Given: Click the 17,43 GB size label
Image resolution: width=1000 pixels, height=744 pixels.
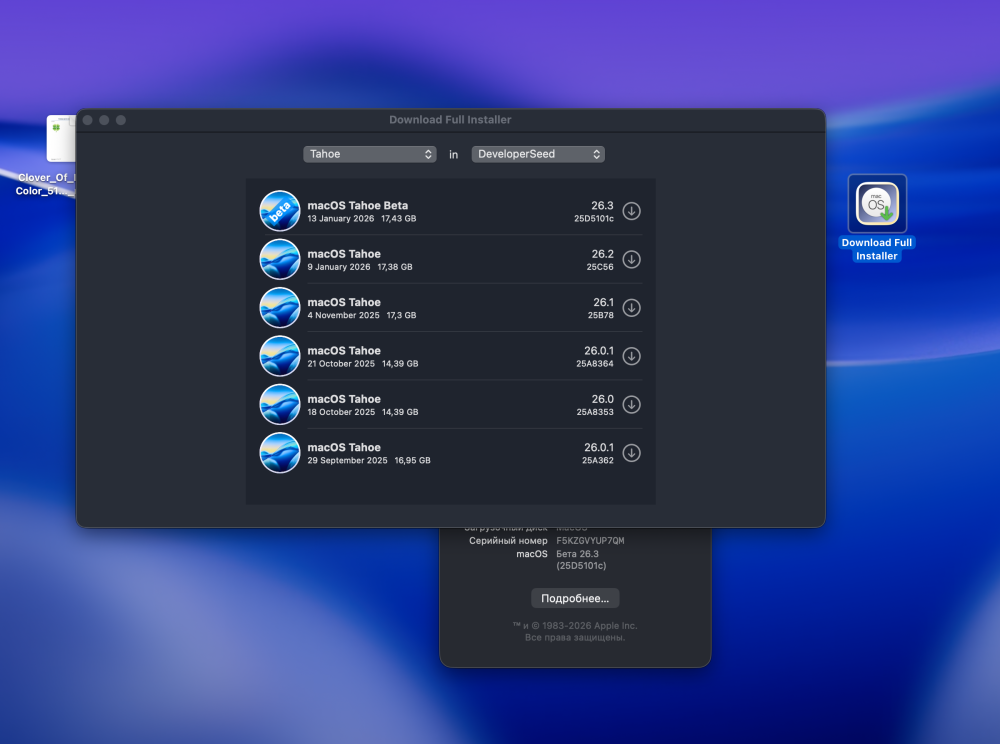Looking at the screenshot, I should click(399, 219).
